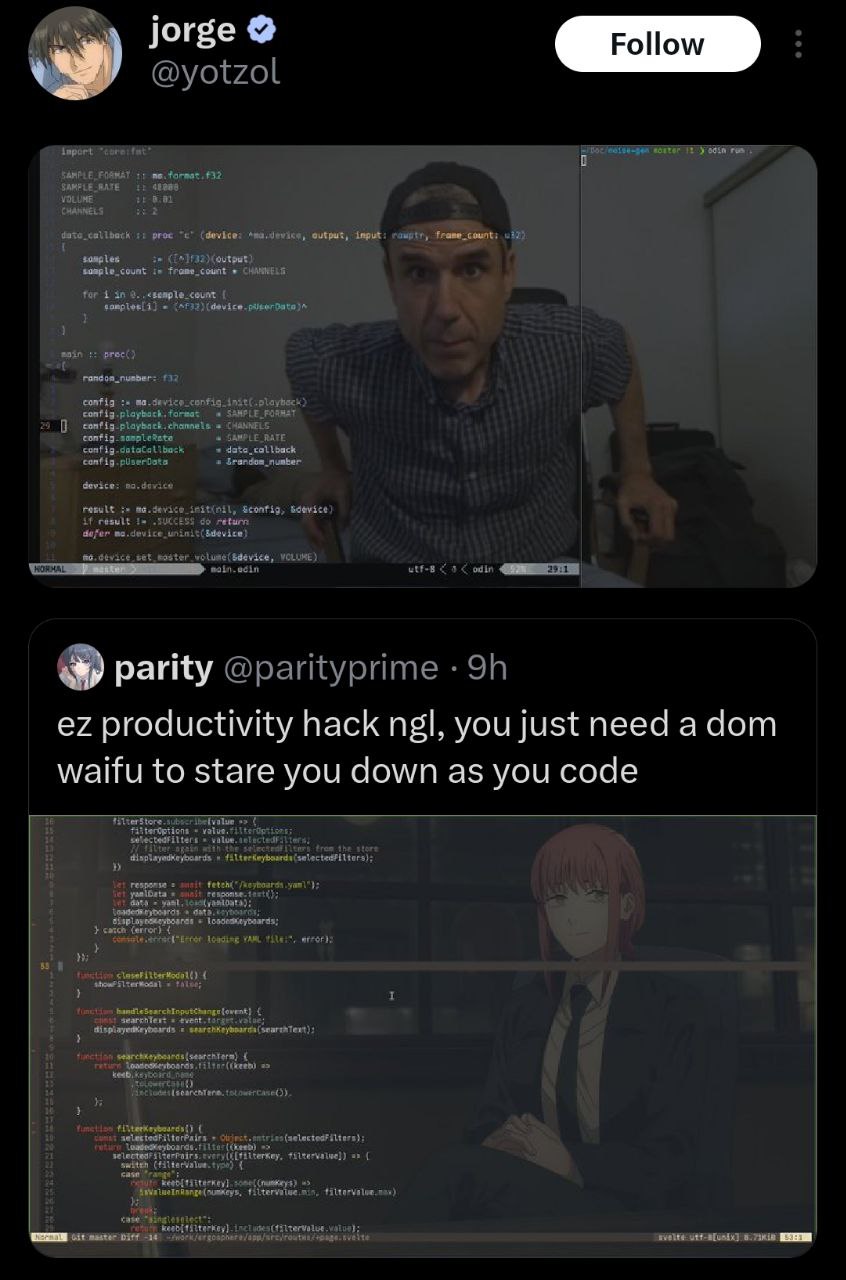Image resolution: width=846 pixels, height=1280 pixels.
Task: Open the three-dot more options menu
Action: [x=797, y=44]
